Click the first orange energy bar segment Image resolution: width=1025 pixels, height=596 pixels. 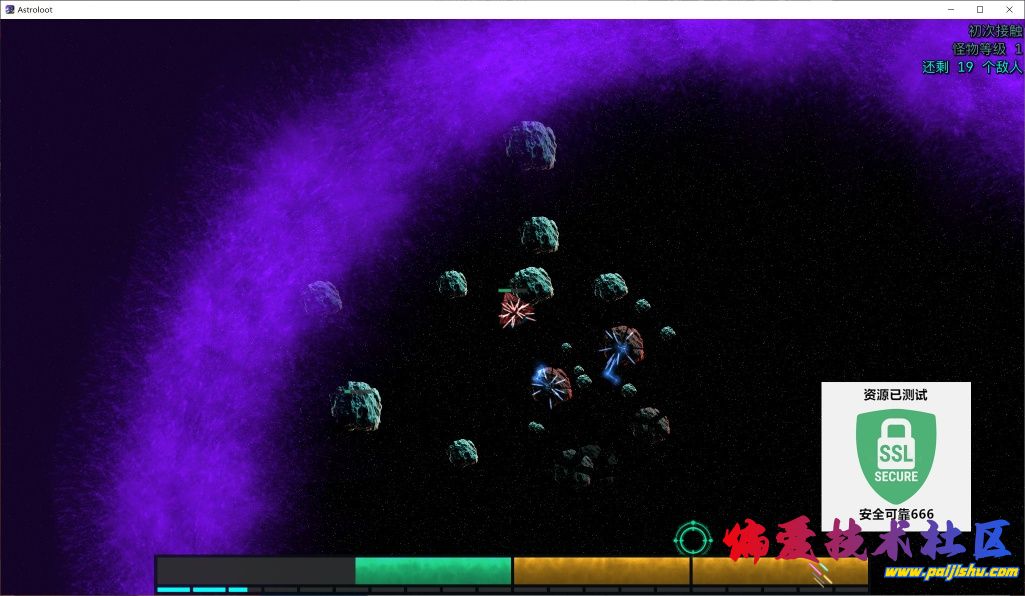point(601,571)
